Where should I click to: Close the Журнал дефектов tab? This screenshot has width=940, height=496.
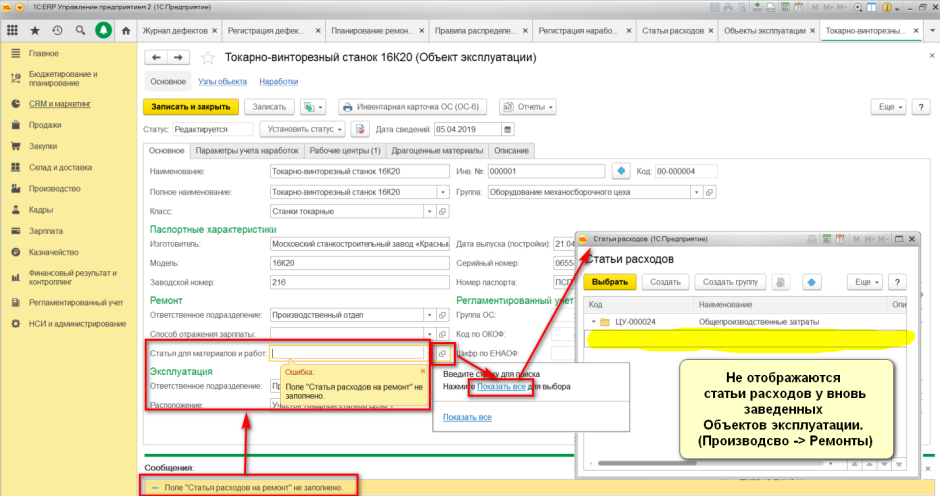point(215,31)
